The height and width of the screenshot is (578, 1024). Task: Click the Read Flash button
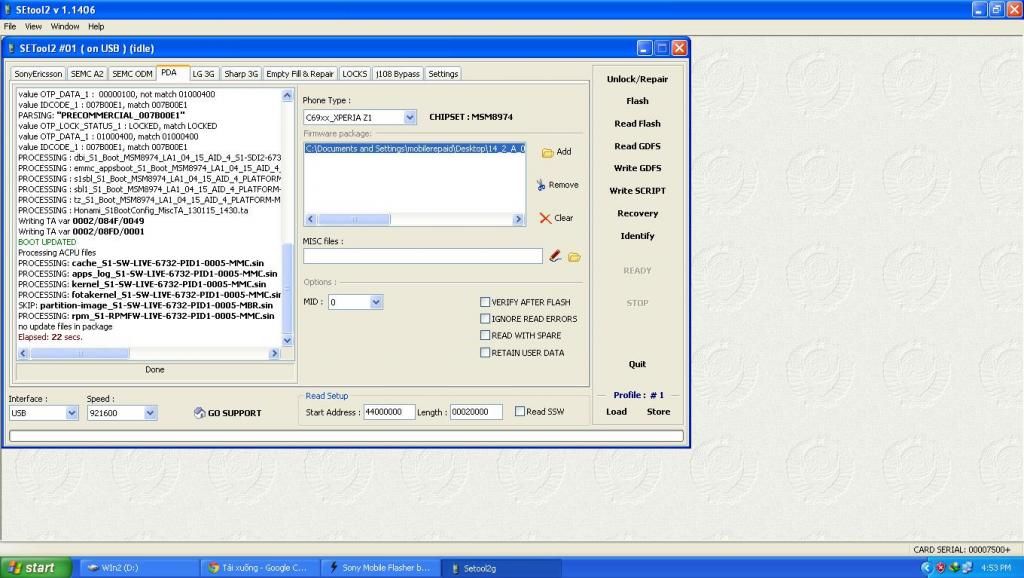point(637,123)
